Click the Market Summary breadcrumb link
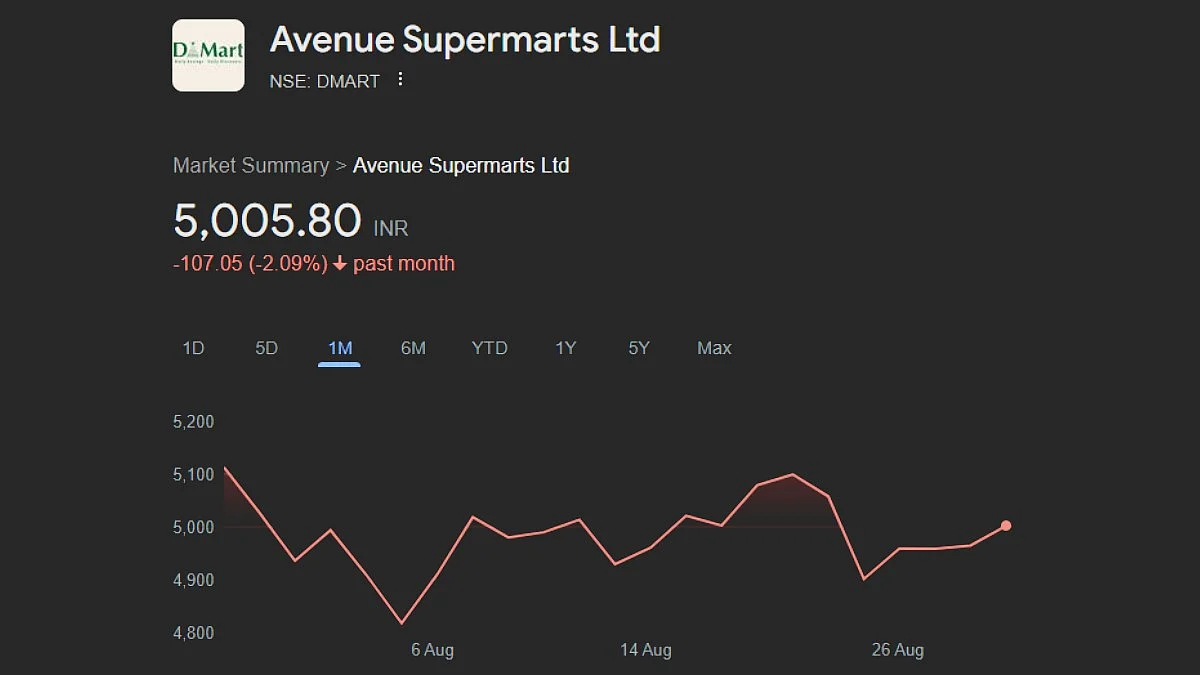This screenshot has width=1200, height=675. tap(251, 166)
